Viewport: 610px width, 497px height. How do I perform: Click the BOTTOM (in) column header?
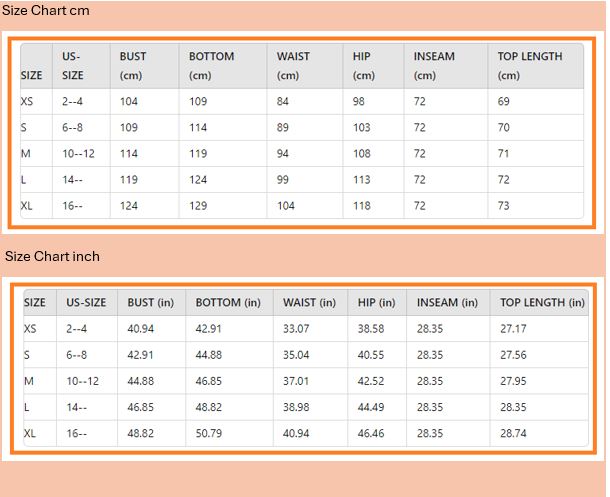[227, 302]
